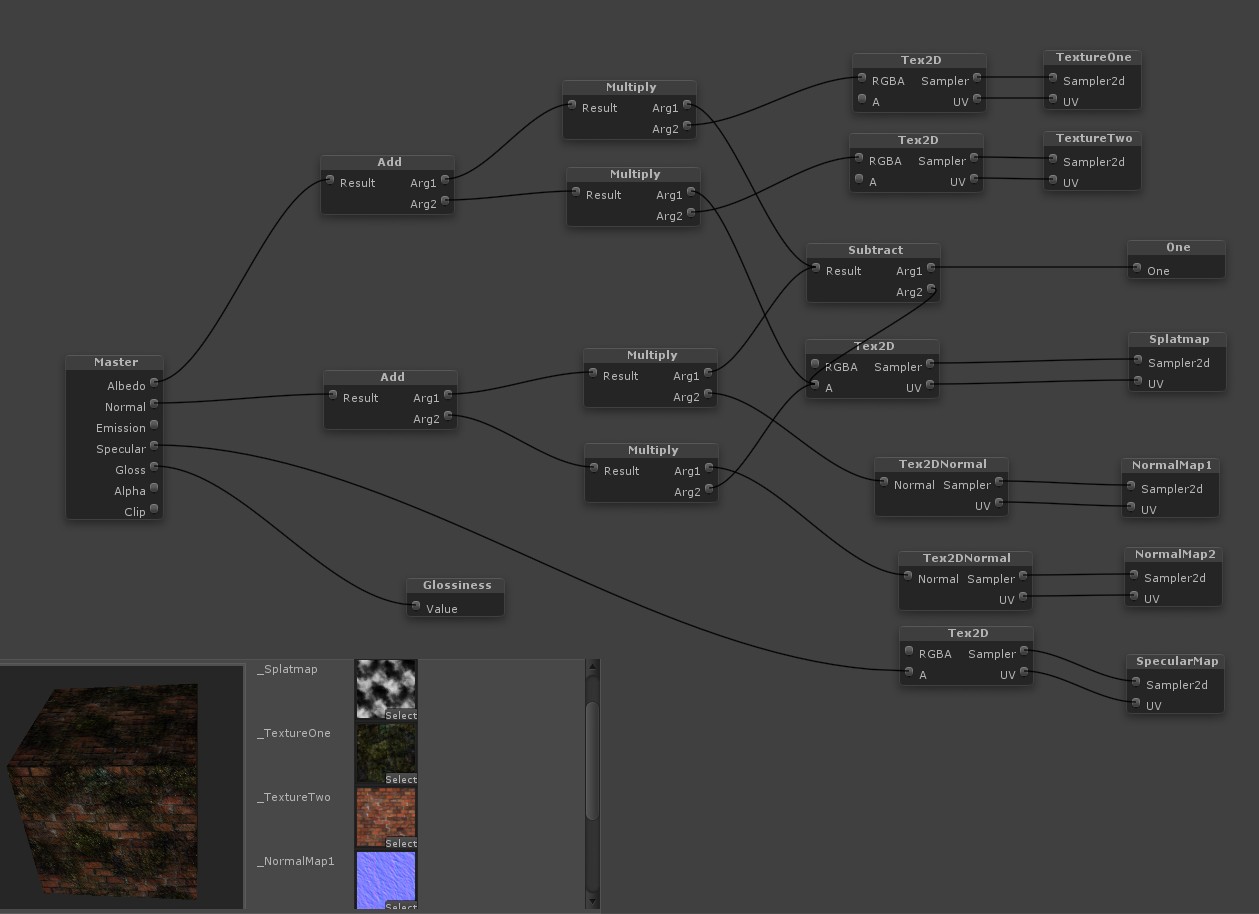Click the One output socket on the One node
The width and height of the screenshot is (1259, 914).
pyautogui.click(x=1137, y=269)
